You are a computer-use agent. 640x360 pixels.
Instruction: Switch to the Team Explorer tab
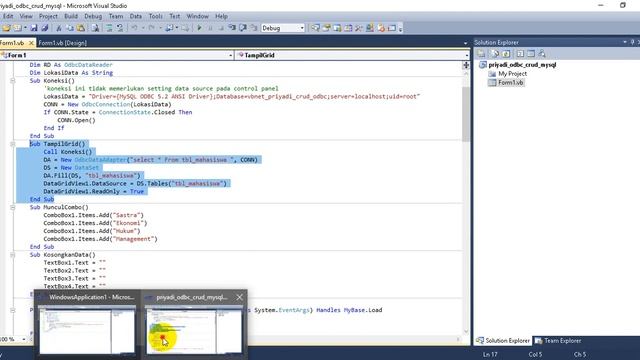tap(558, 340)
